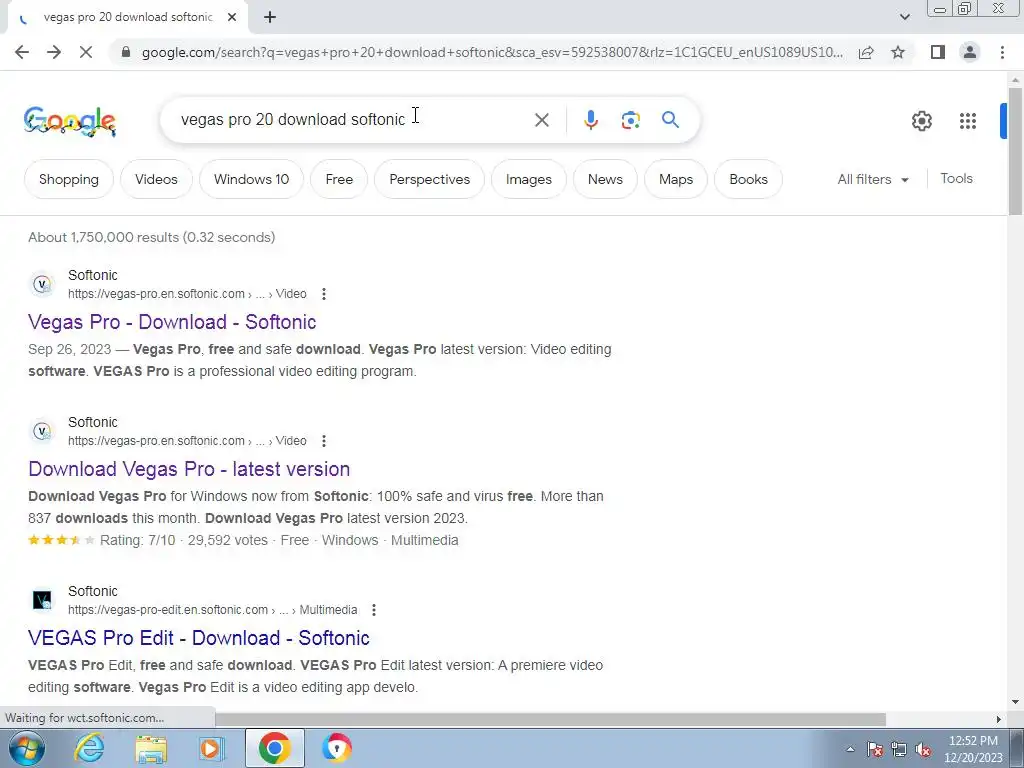
Task: Switch to News results
Action: tap(605, 179)
